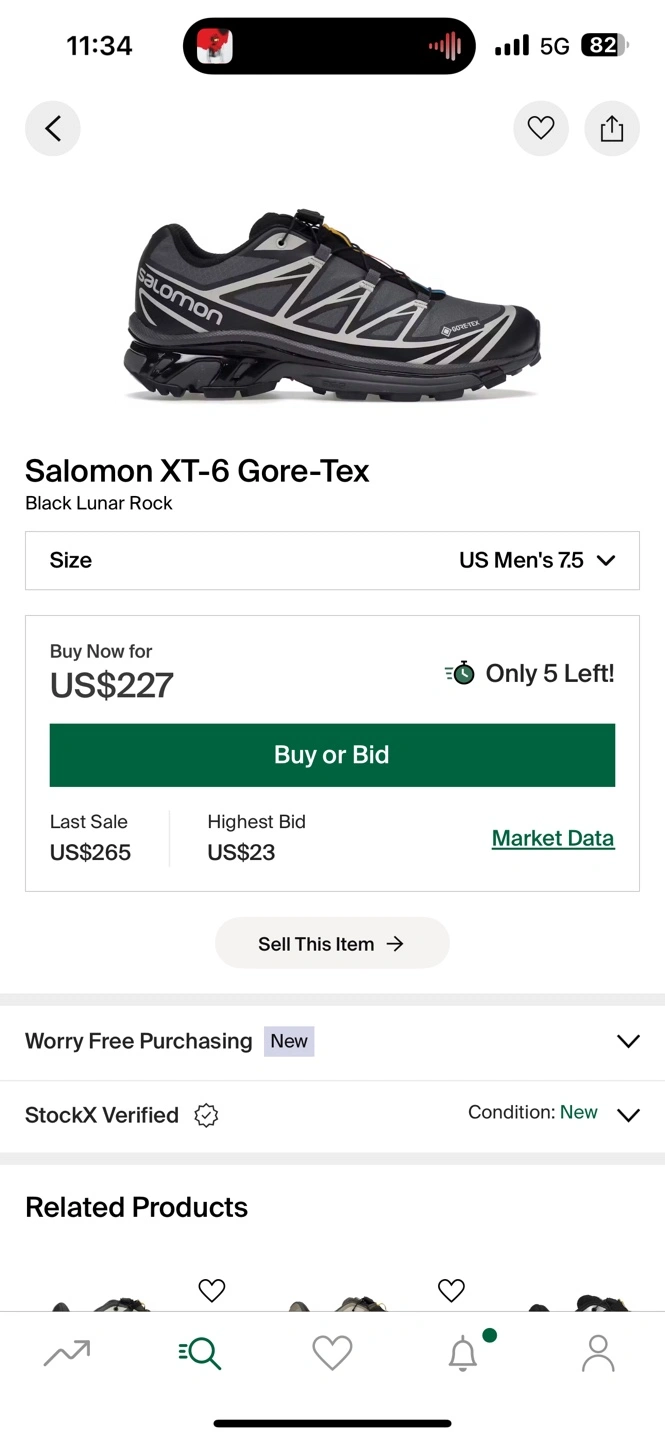This screenshot has height=1440, width=665.
Task: Tap the share icon
Action: pos(612,128)
